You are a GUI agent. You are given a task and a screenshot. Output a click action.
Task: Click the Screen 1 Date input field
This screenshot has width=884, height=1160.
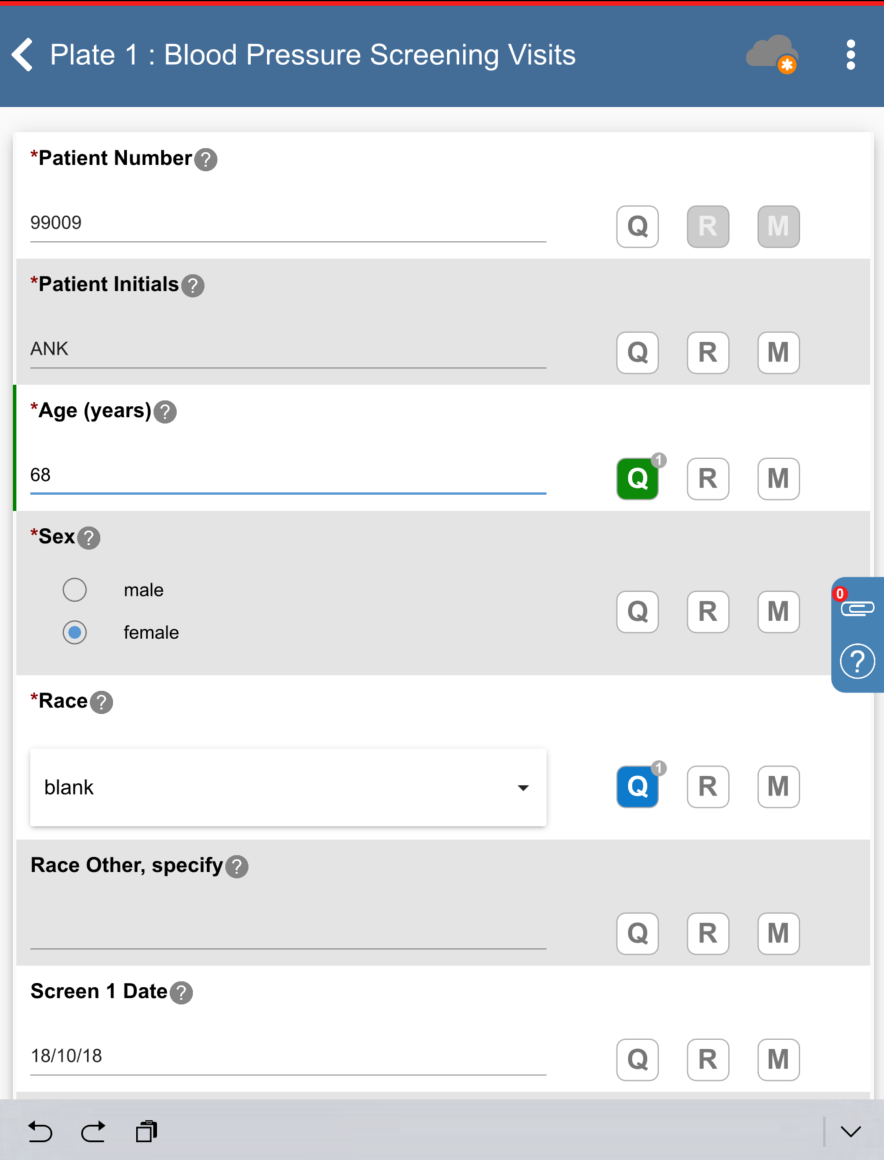click(288, 1056)
